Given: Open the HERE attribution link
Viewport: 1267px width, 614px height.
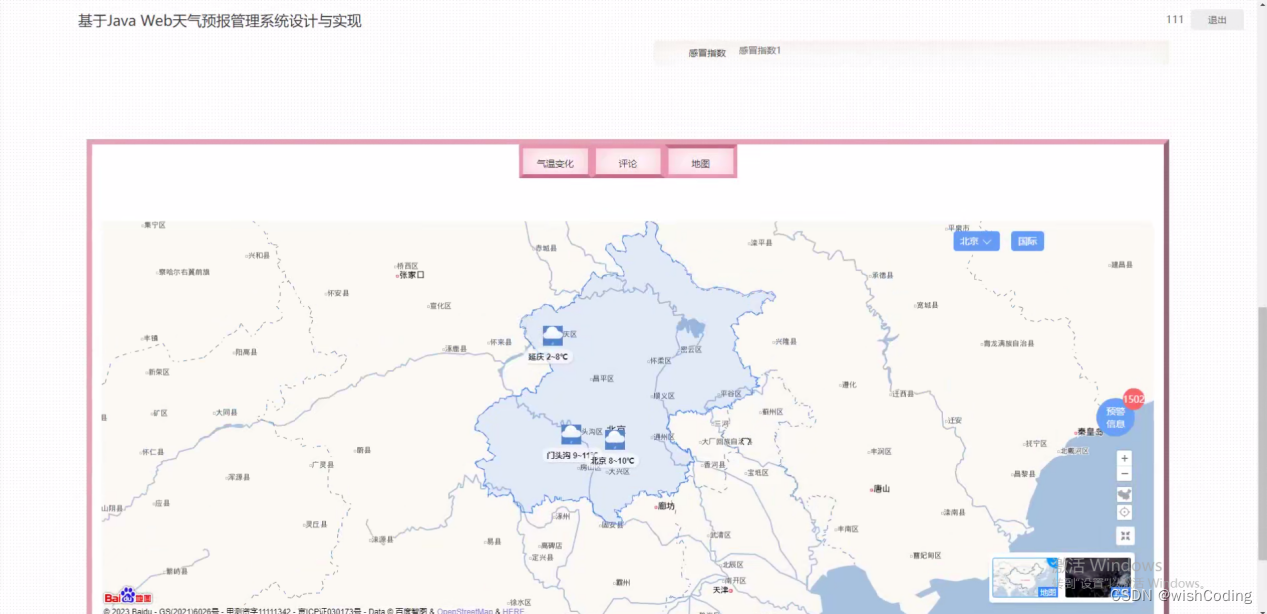Looking at the screenshot, I should [513, 610].
